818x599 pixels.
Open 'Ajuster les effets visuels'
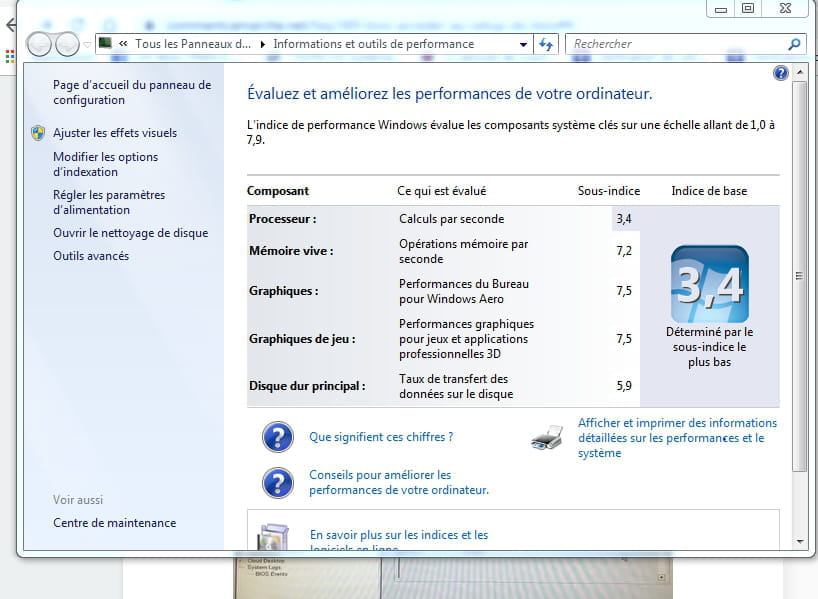coord(115,133)
